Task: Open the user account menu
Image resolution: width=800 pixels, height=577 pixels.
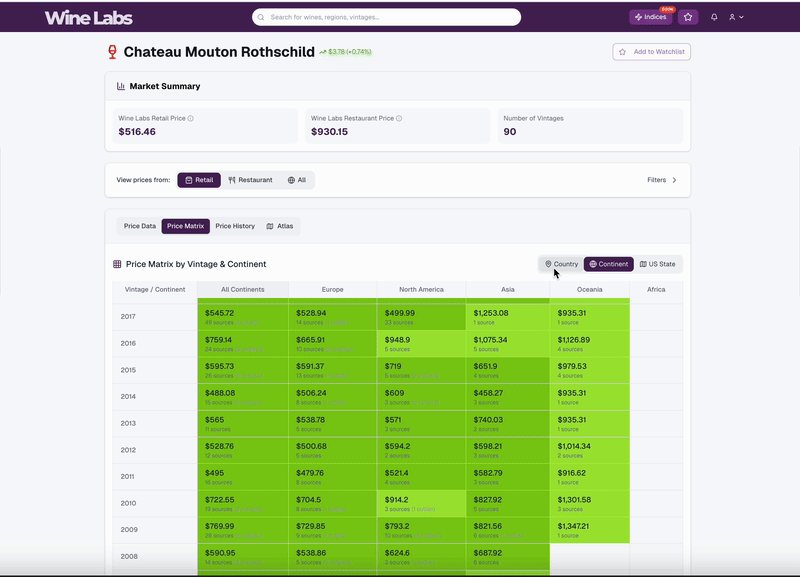Action: click(736, 17)
